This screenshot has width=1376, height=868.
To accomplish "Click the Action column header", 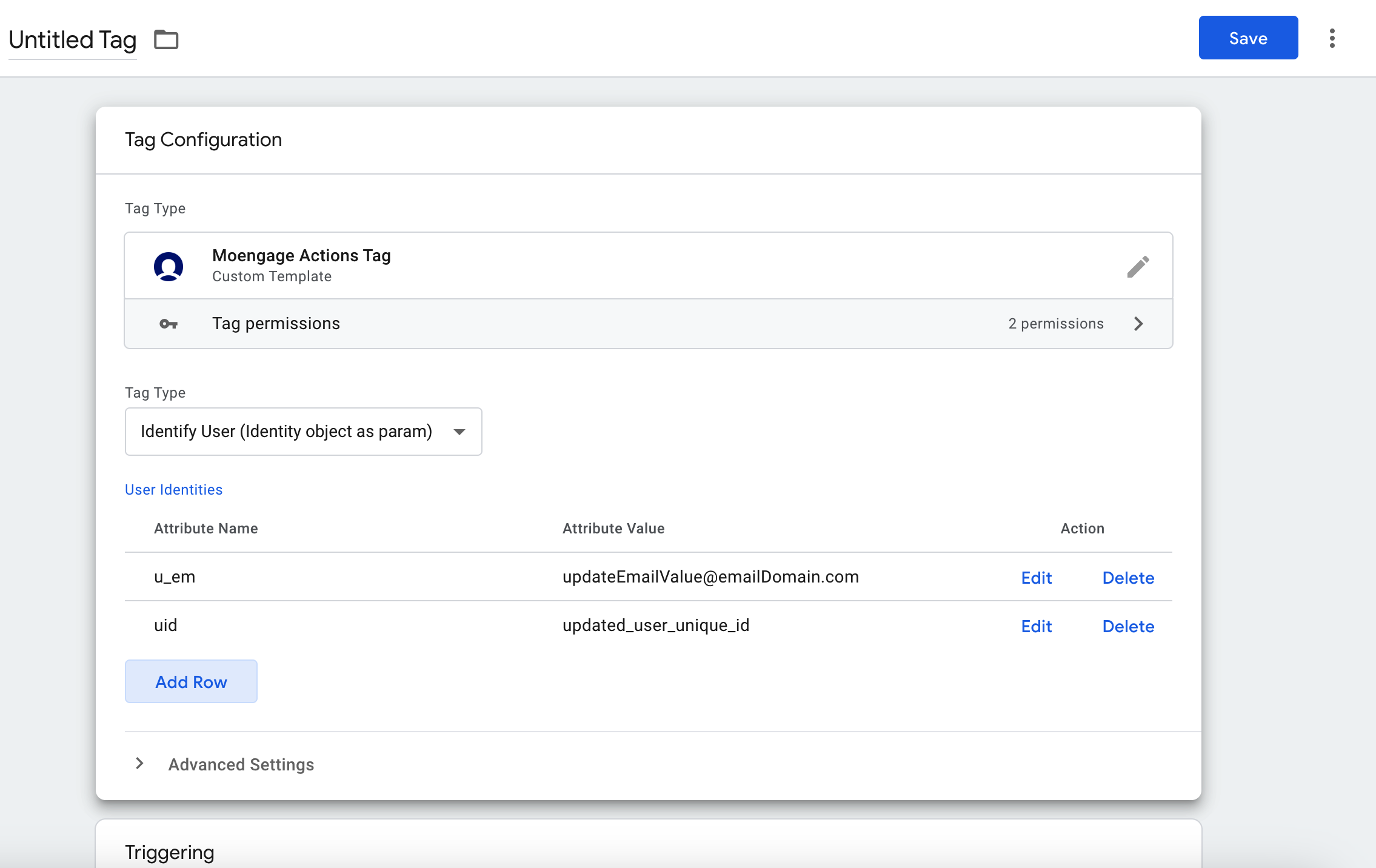I will [x=1082, y=529].
